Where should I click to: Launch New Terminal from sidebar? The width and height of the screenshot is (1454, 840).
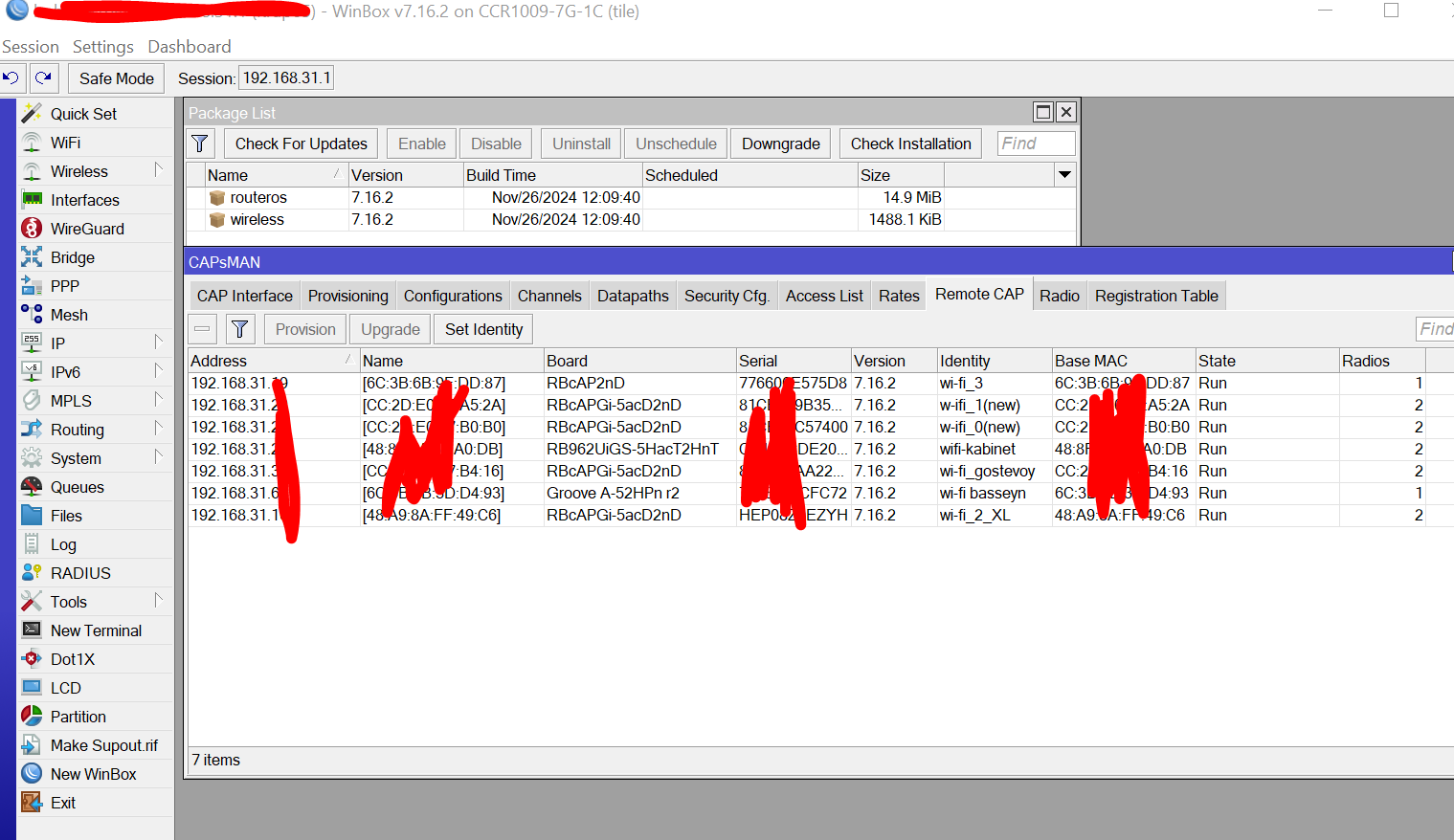point(96,630)
